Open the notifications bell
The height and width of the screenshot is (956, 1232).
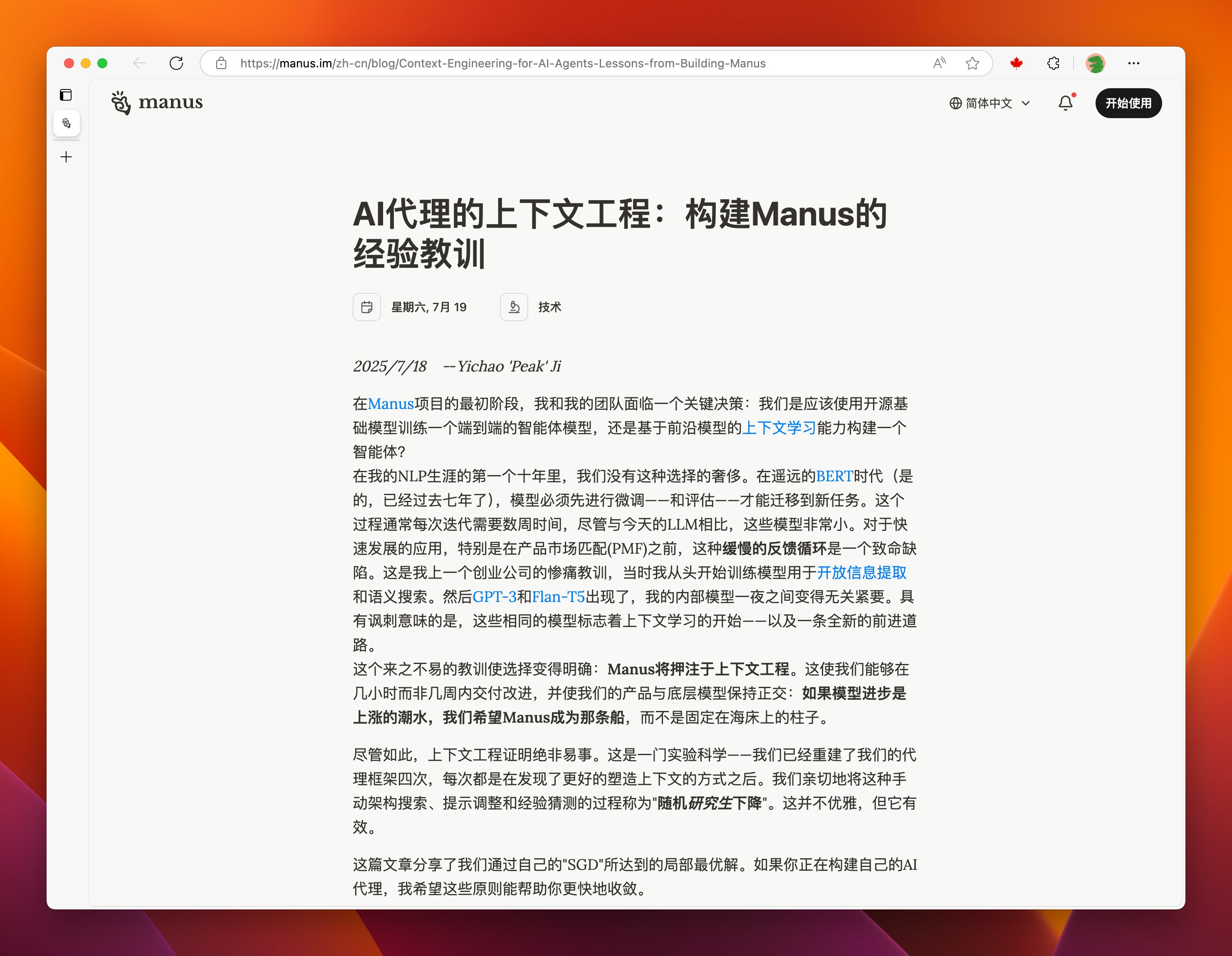click(x=1065, y=103)
